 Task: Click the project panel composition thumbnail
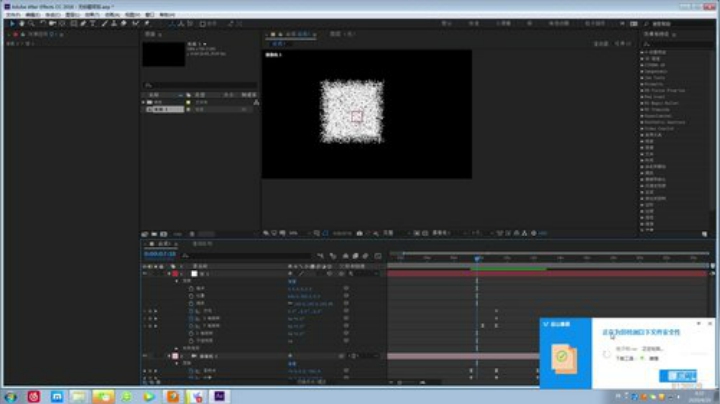point(163,54)
